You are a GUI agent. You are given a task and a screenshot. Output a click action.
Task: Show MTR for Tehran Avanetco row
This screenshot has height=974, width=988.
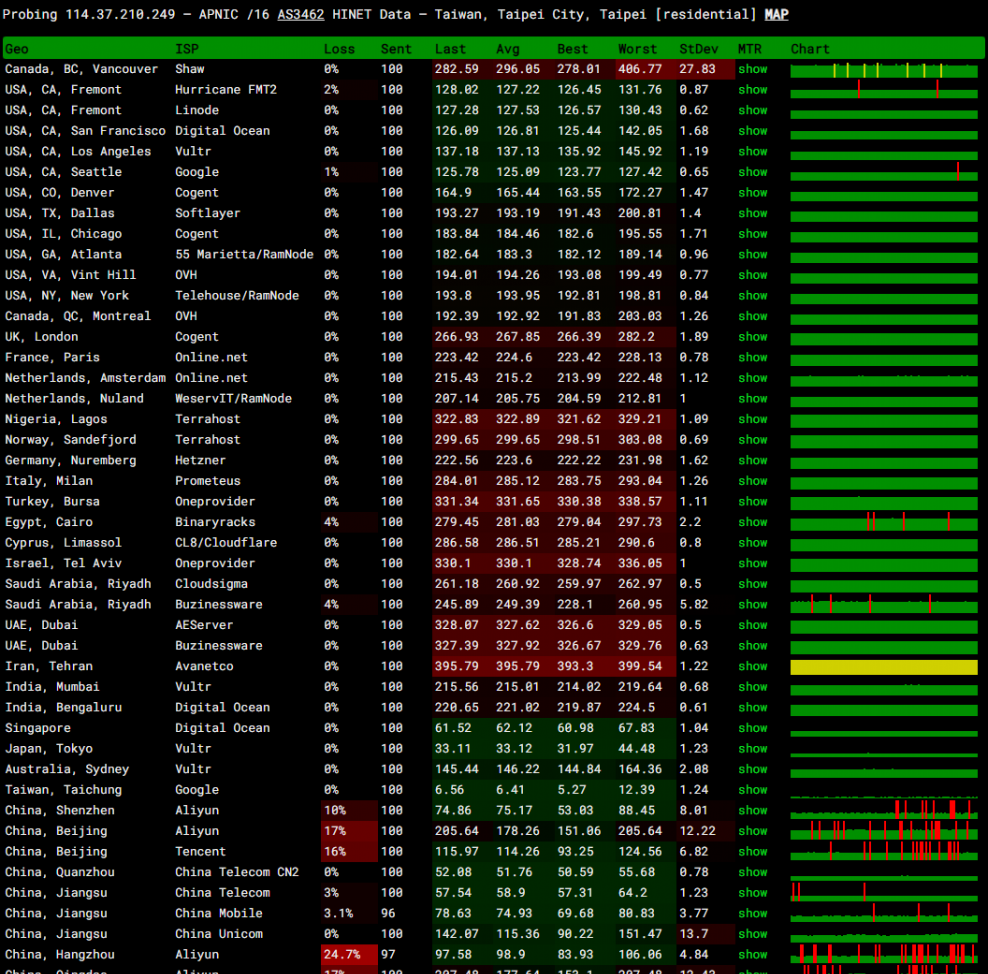752,666
